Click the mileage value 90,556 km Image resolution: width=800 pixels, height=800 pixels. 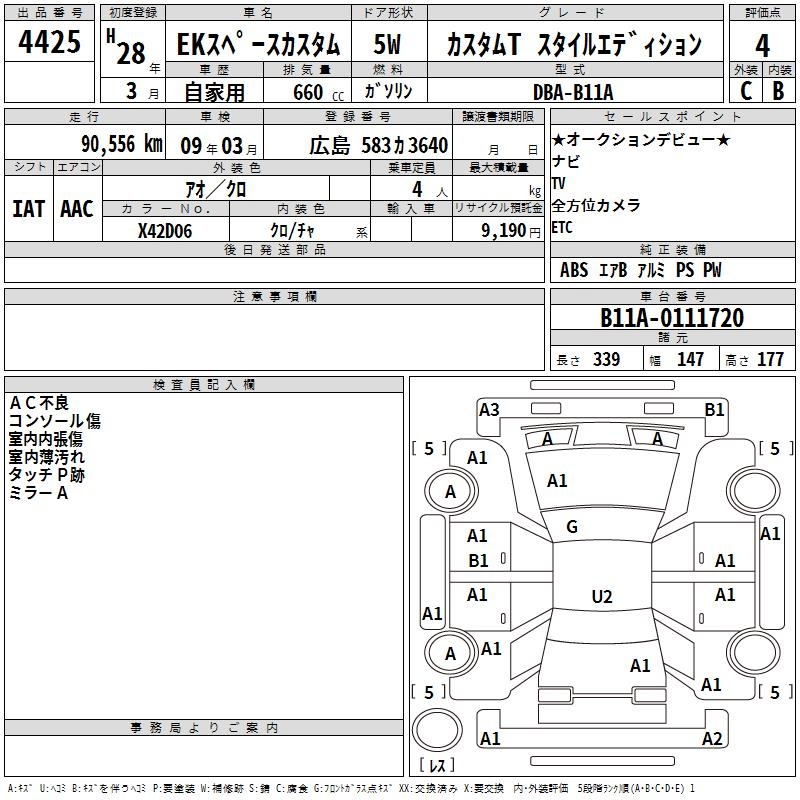point(120,144)
